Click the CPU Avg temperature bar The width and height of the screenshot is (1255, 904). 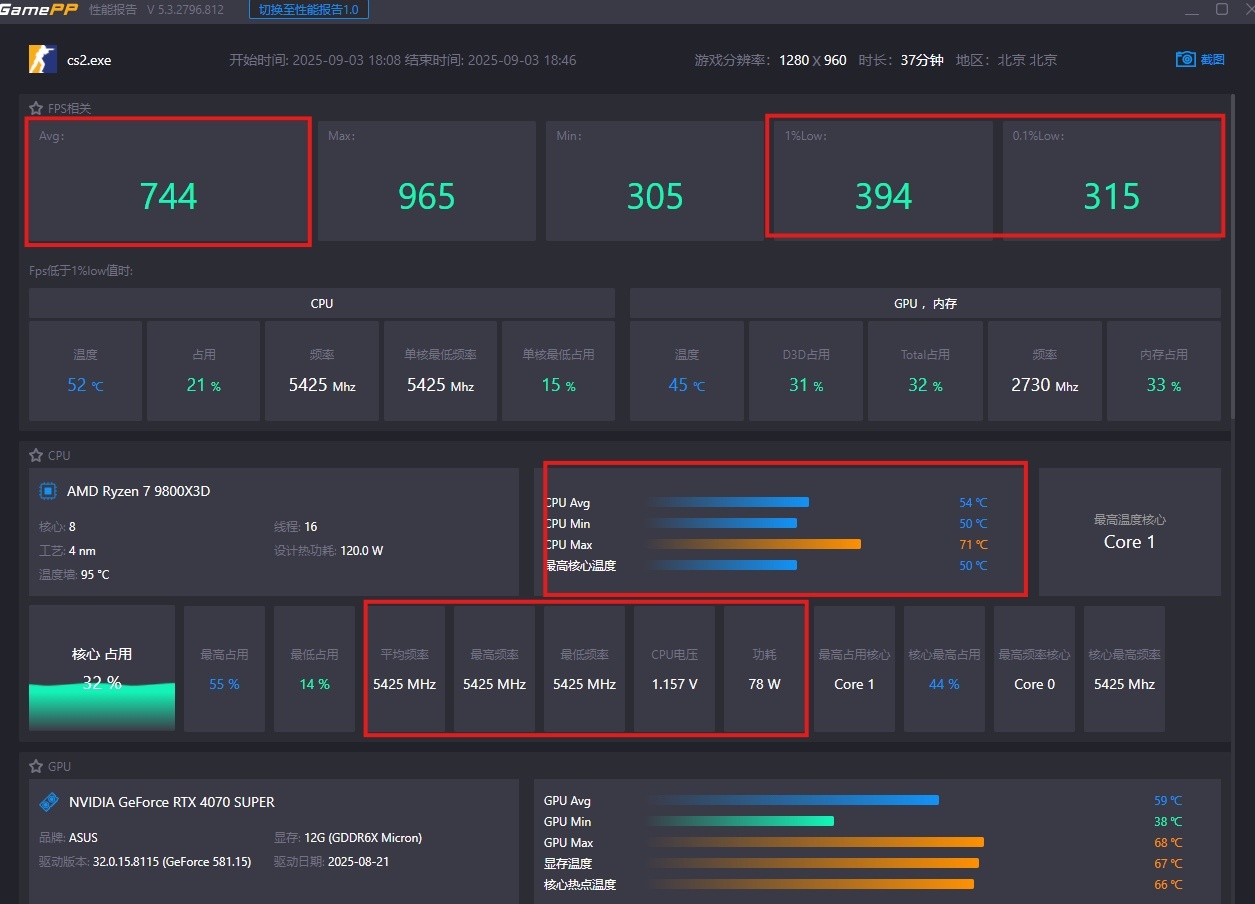click(728, 502)
